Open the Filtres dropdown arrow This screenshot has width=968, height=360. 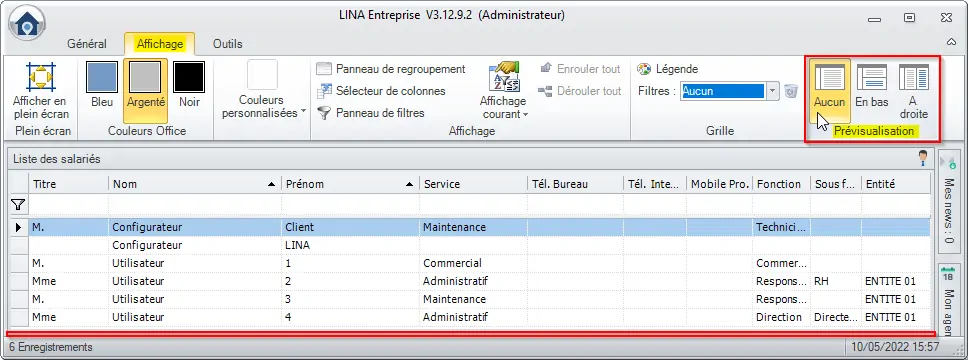(774, 91)
